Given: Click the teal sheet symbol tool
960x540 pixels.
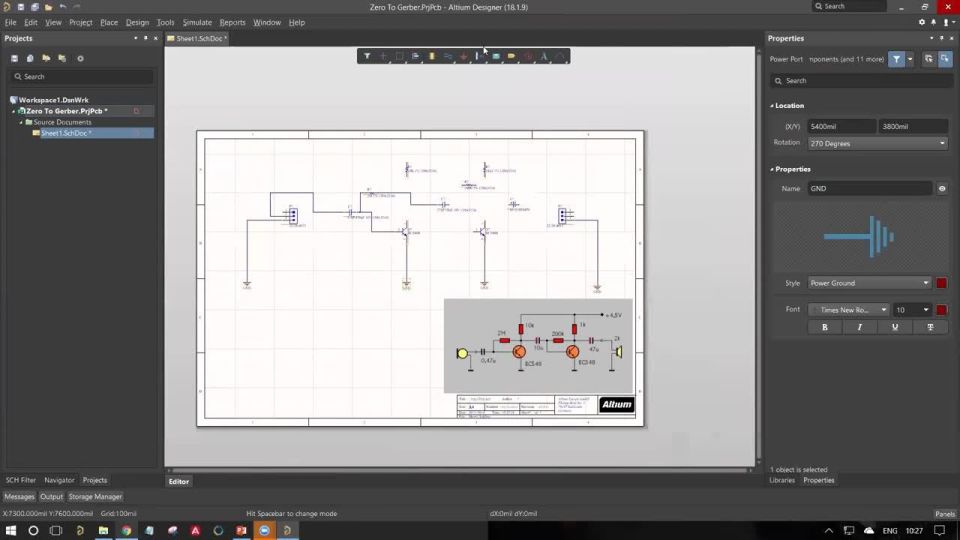Looking at the screenshot, I should pyautogui.click(x=496, y=56).
